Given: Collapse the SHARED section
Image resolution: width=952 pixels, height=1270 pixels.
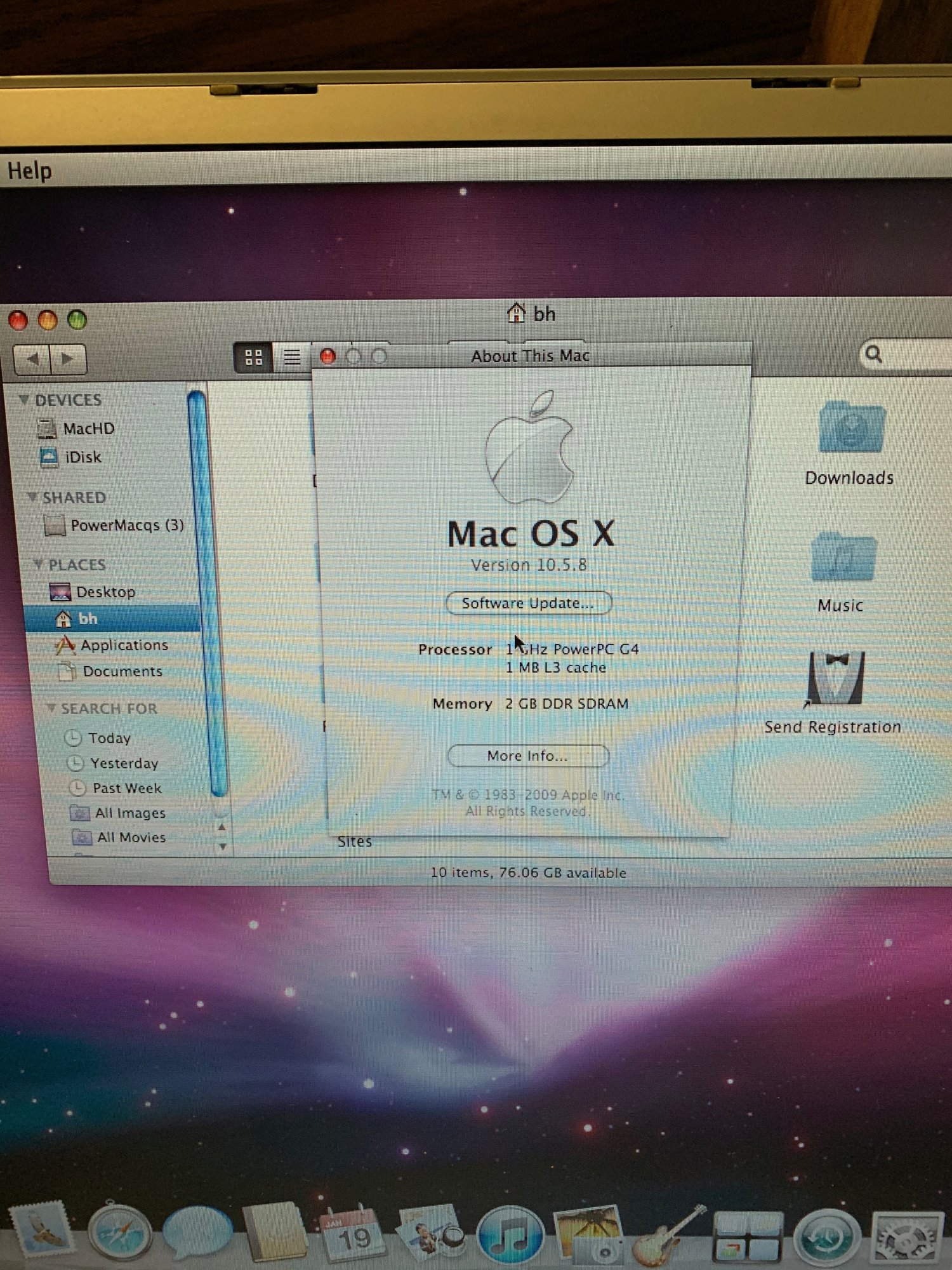Looking at the screenshot, I should point(32,497).
